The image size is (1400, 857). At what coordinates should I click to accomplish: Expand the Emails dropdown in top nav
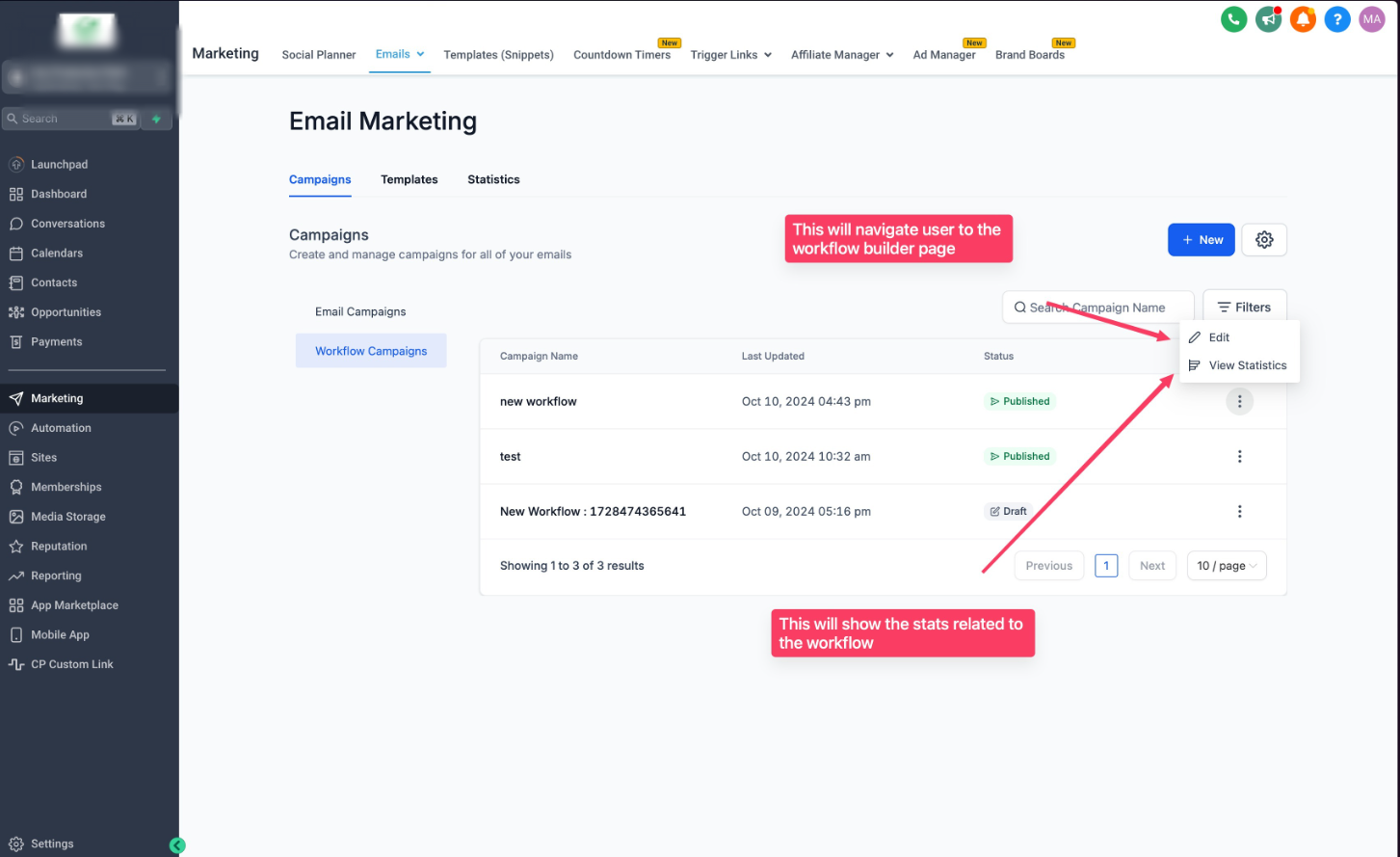pyautogui.click(x=400, y=54)
